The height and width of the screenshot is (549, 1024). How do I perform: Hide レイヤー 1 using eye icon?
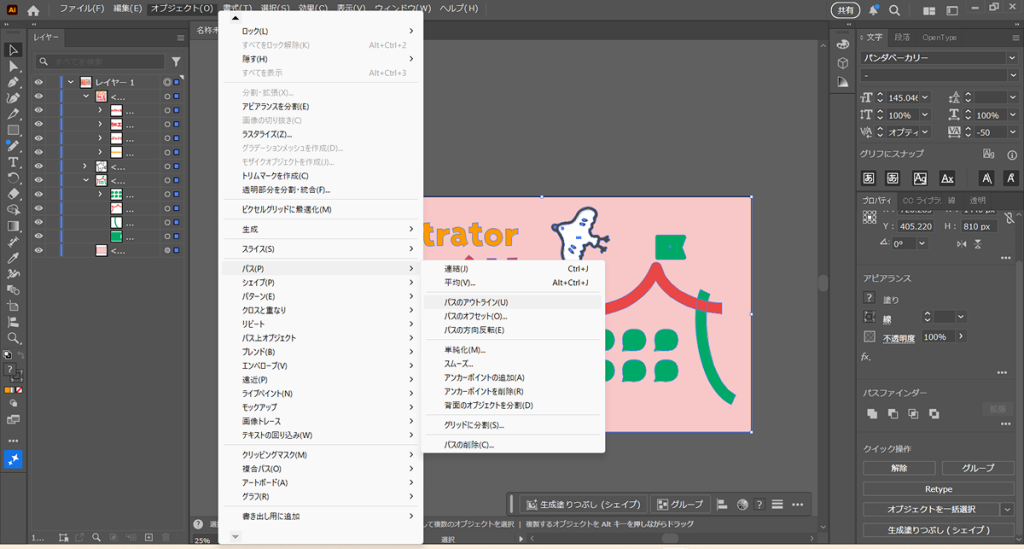click(39, 82)
